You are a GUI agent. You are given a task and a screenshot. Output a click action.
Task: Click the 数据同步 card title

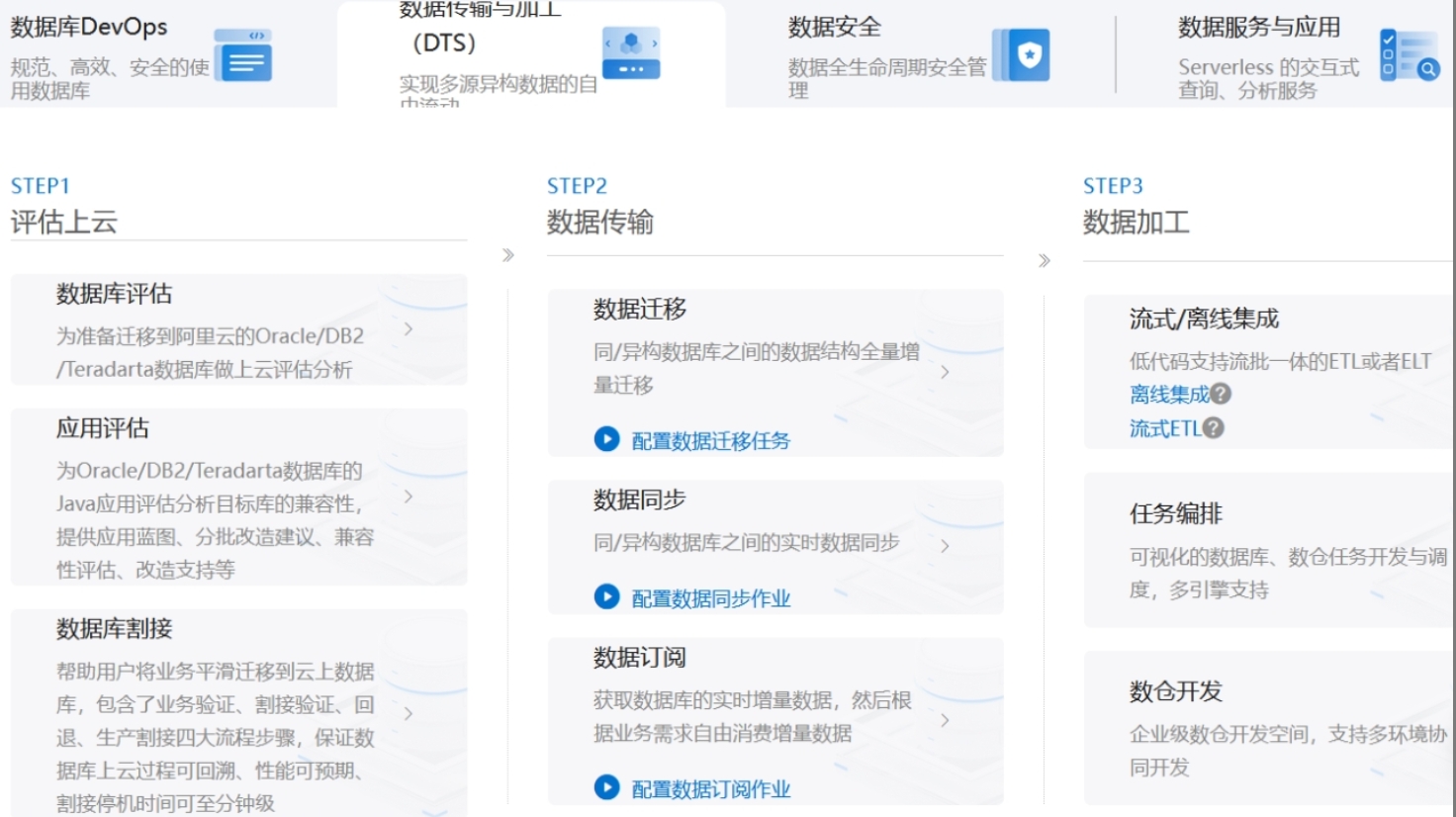pos(640,500)
